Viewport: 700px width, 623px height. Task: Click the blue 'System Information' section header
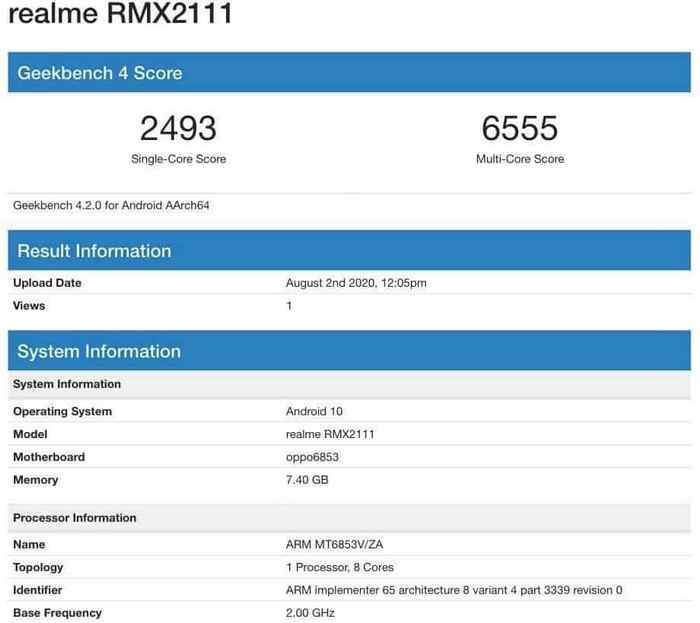[x=349, y=351]
